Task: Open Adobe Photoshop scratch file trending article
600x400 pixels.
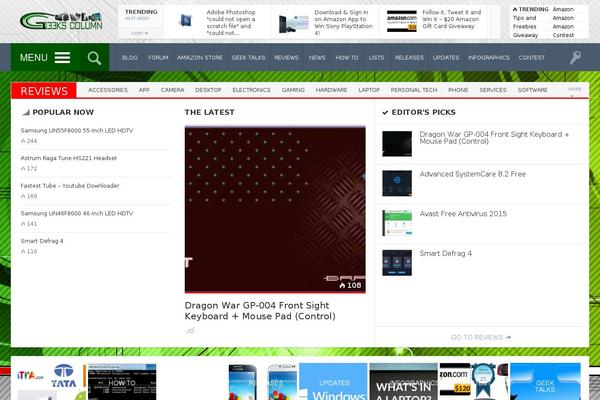Action: point(231,23)
